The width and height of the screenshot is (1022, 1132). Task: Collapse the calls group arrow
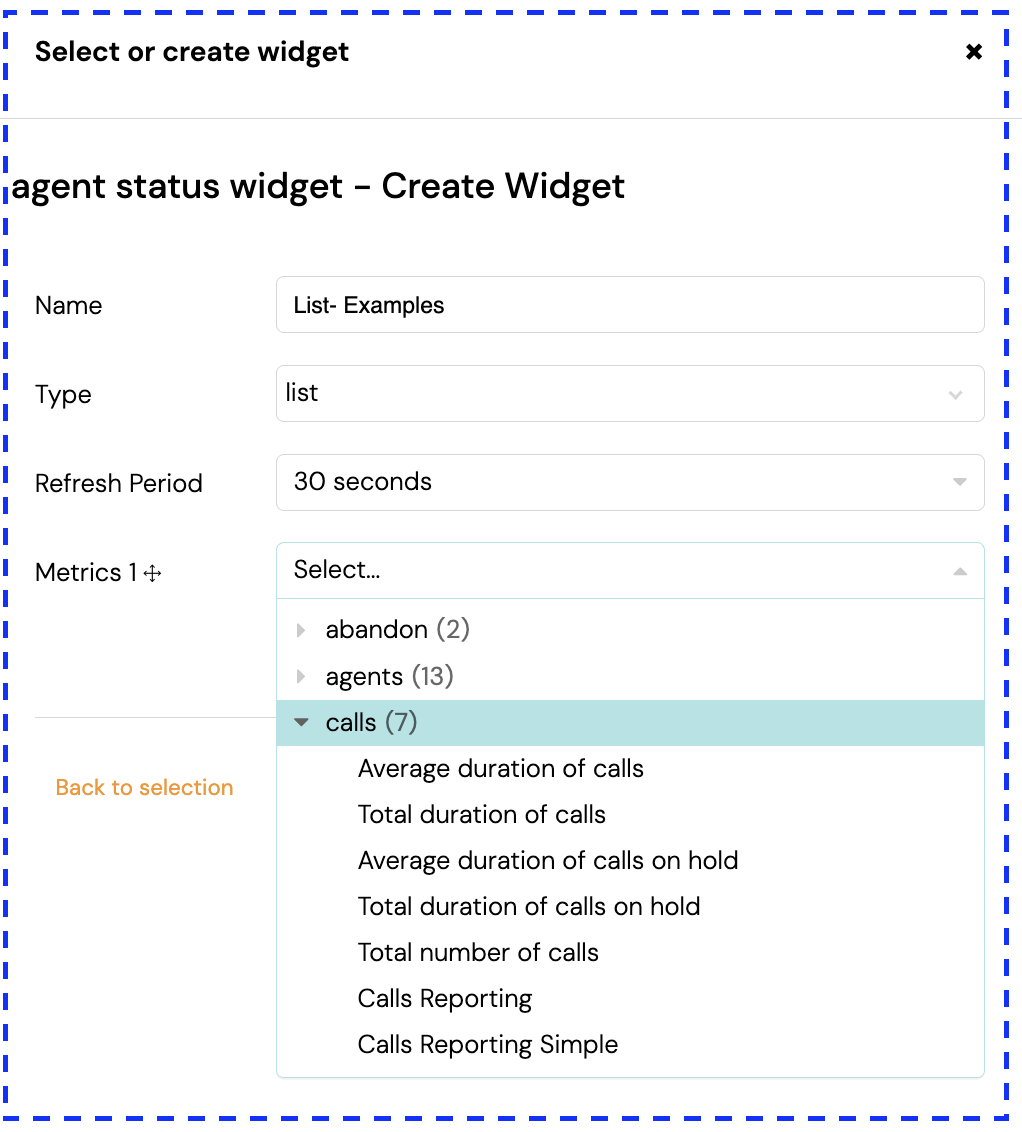click(x=301, y=723)
